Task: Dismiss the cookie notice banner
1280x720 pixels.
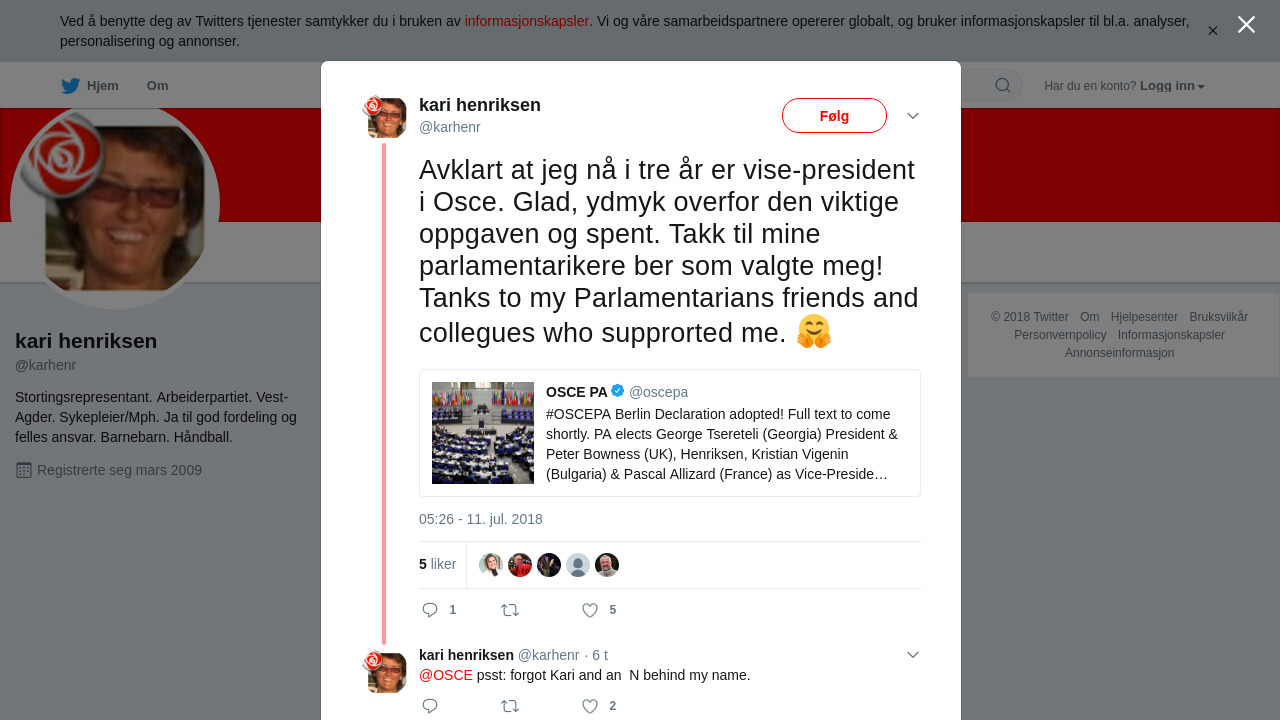Action: click(1213, 31)
